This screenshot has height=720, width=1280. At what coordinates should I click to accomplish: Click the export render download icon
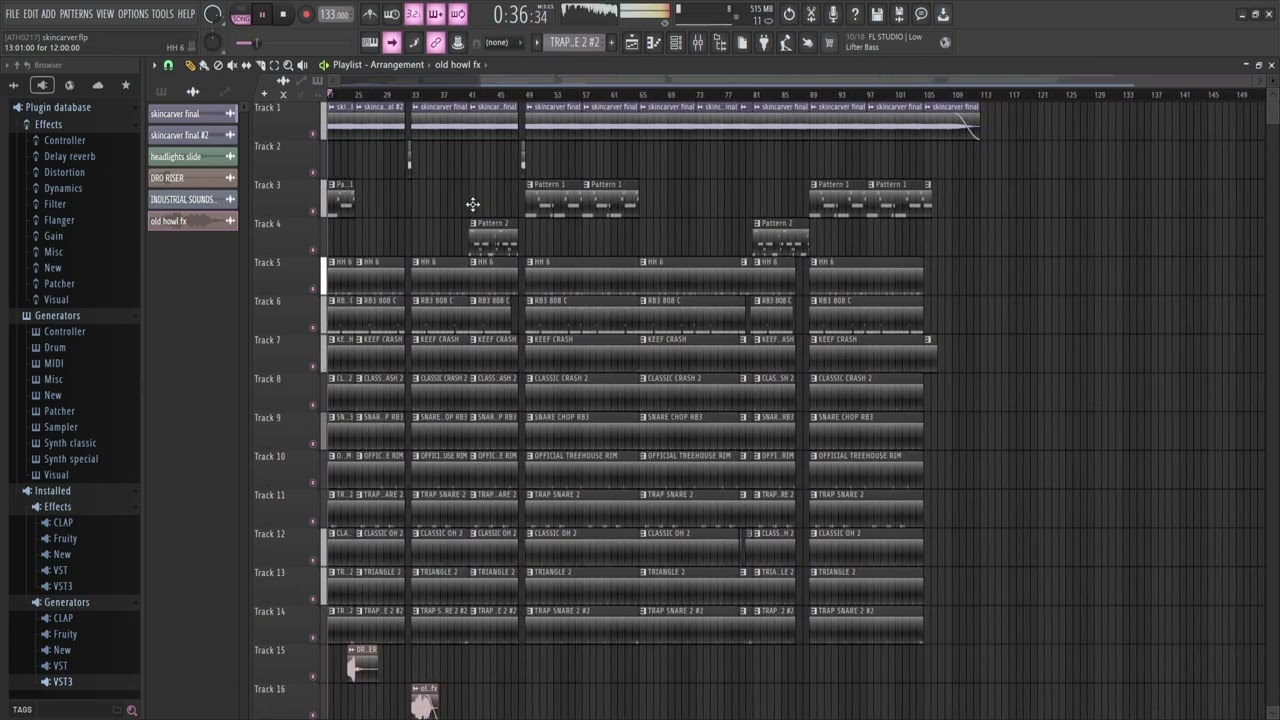pyautogui.click(x=943, y=14)
